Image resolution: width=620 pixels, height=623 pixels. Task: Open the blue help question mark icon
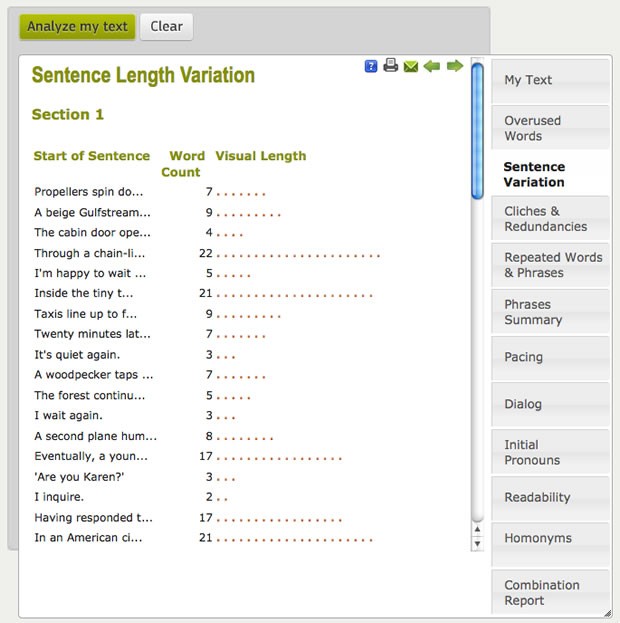click(371, 66)
